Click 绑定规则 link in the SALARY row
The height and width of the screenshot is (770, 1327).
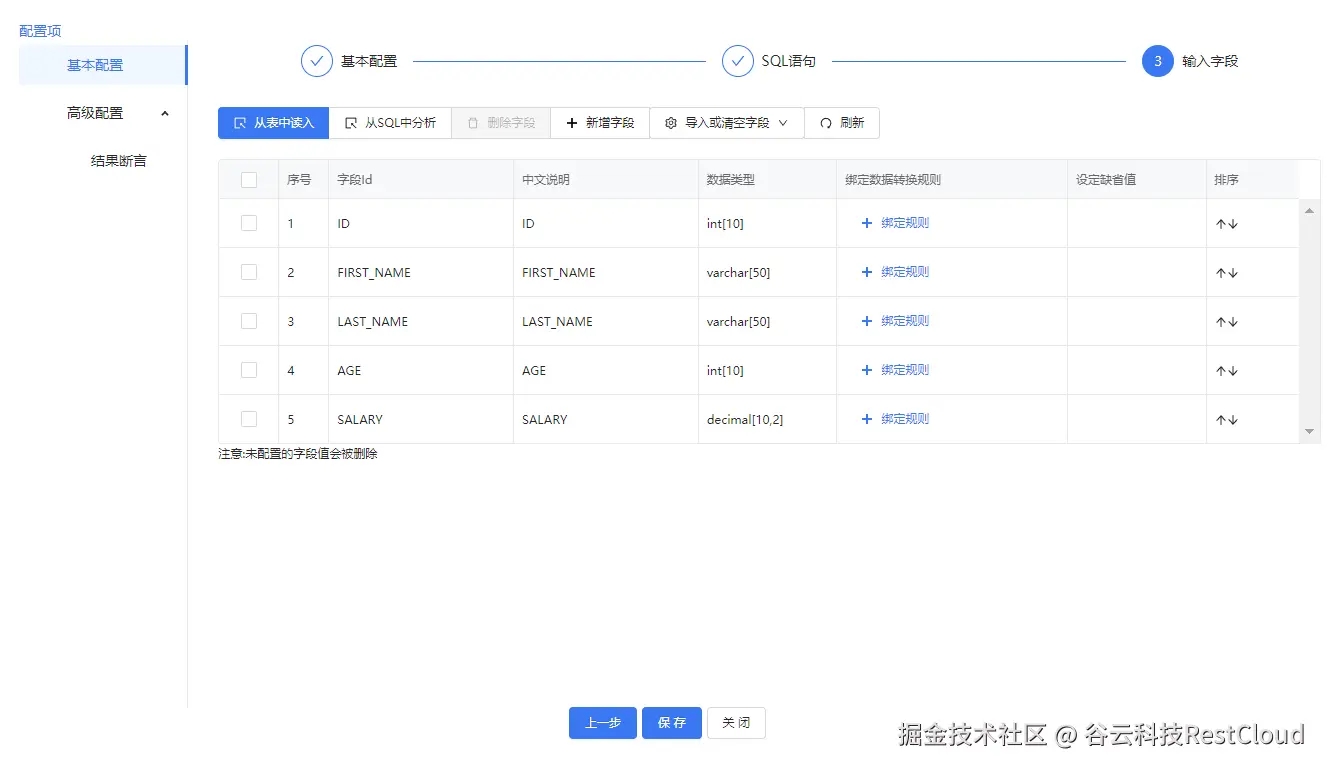click(x=895, y=419)
